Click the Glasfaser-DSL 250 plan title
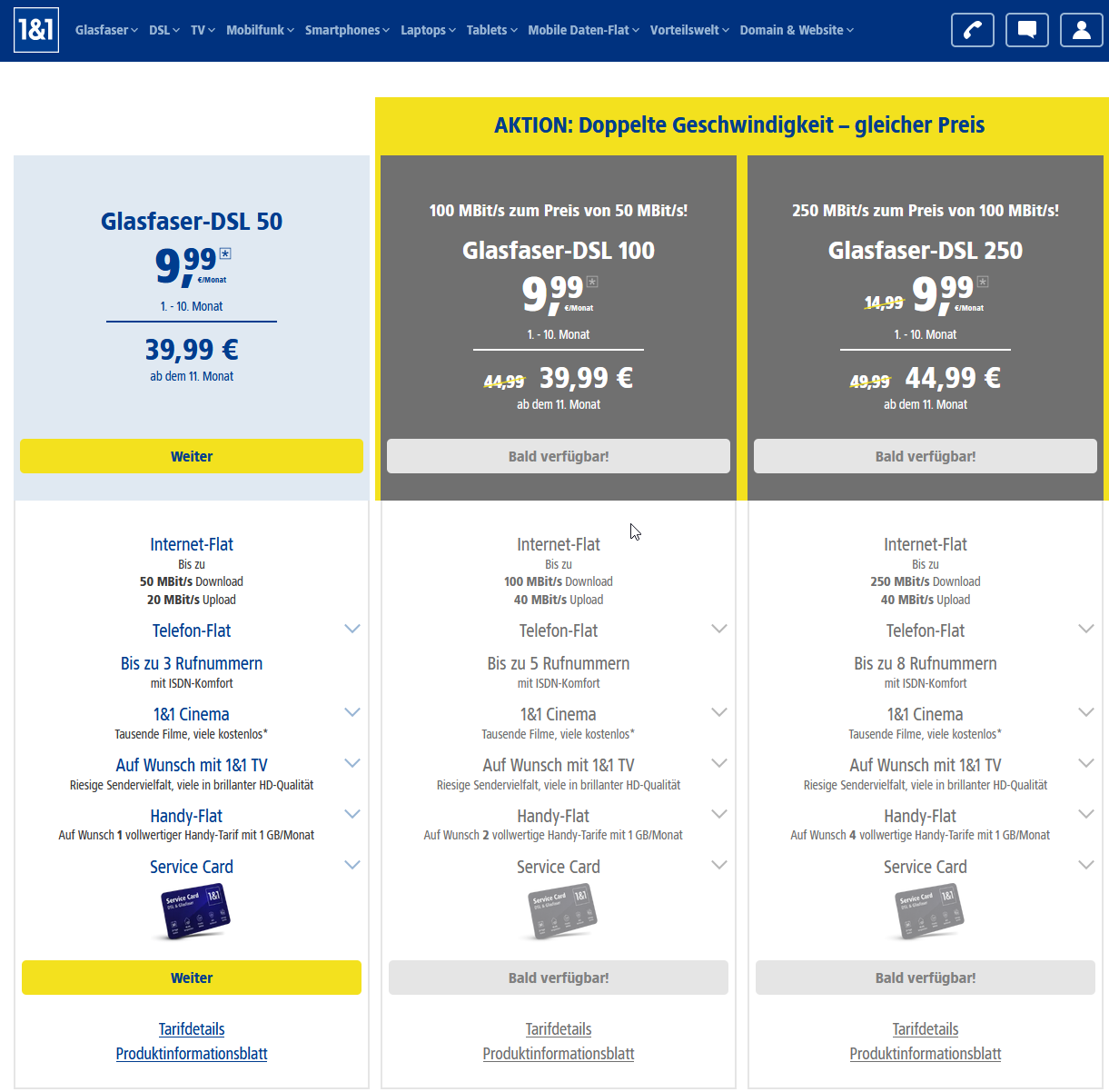 tap(926, 250)
